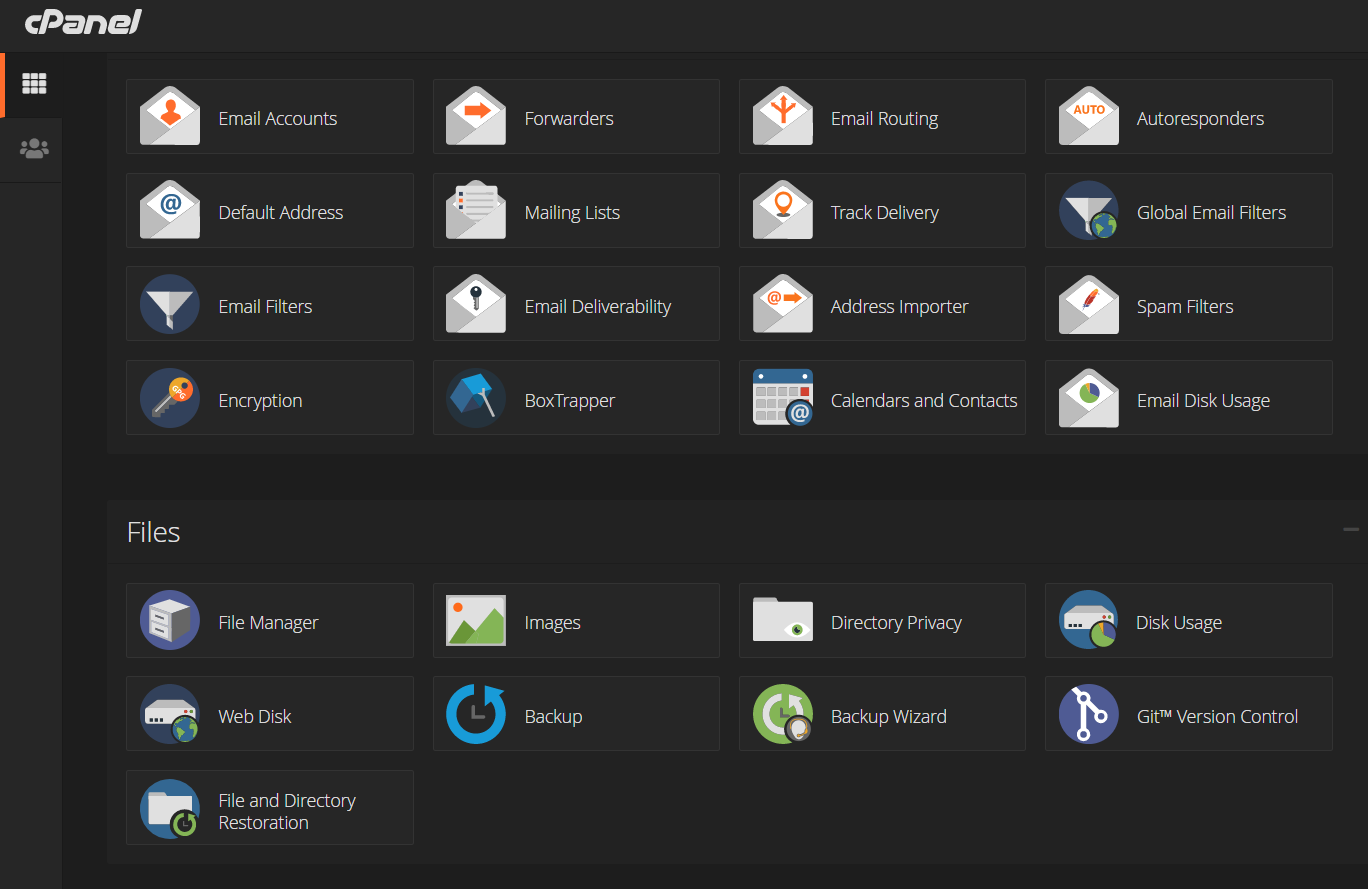The image size is (1368, 889).
Task: Open the Global Email Filters funnel icon
Action: click(x=1088, y=211)
